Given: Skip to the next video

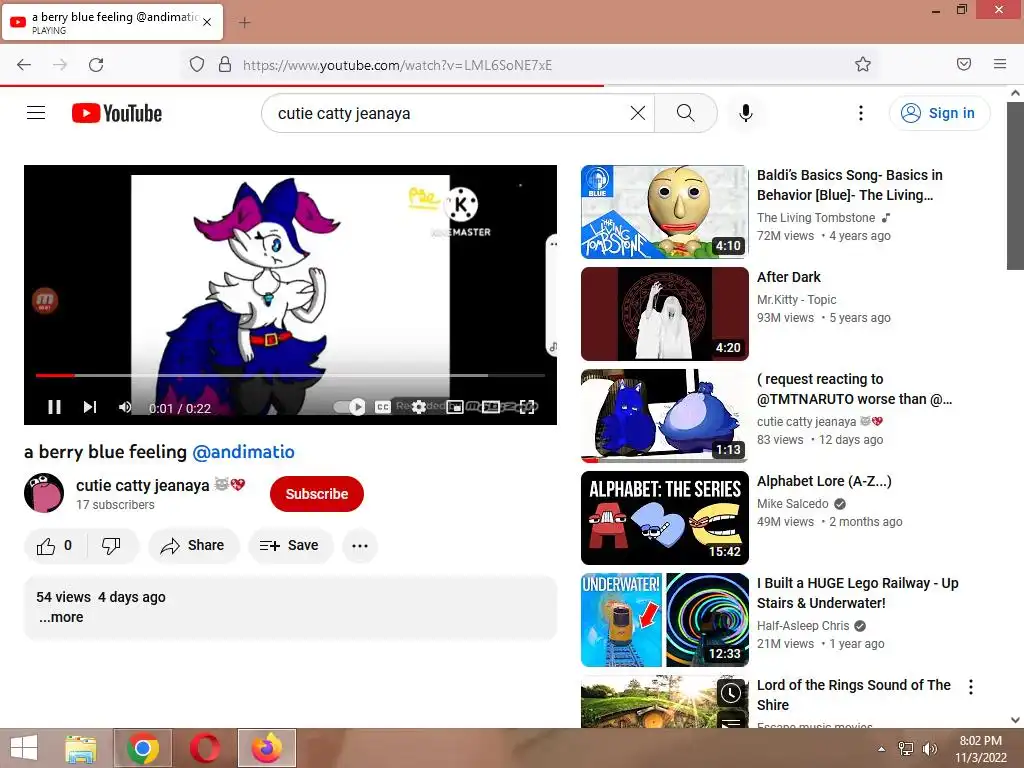Looking at the screenshot, I should (x=89, y=408).
